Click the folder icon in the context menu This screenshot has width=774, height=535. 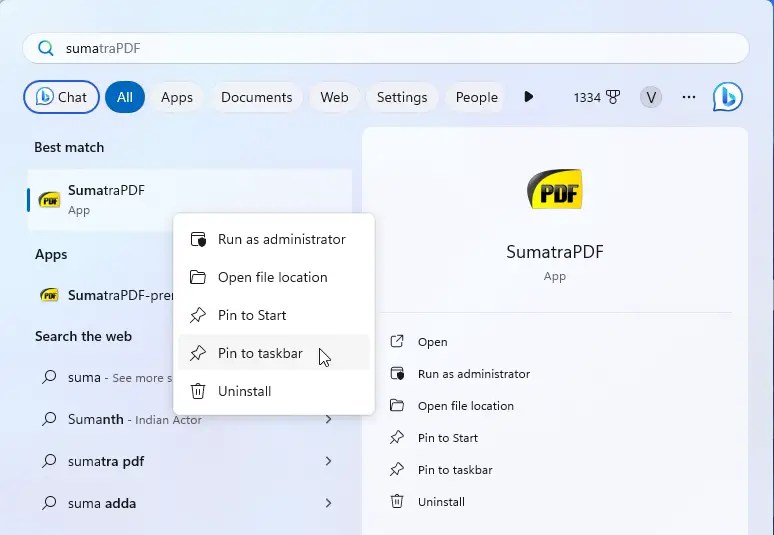198,277
